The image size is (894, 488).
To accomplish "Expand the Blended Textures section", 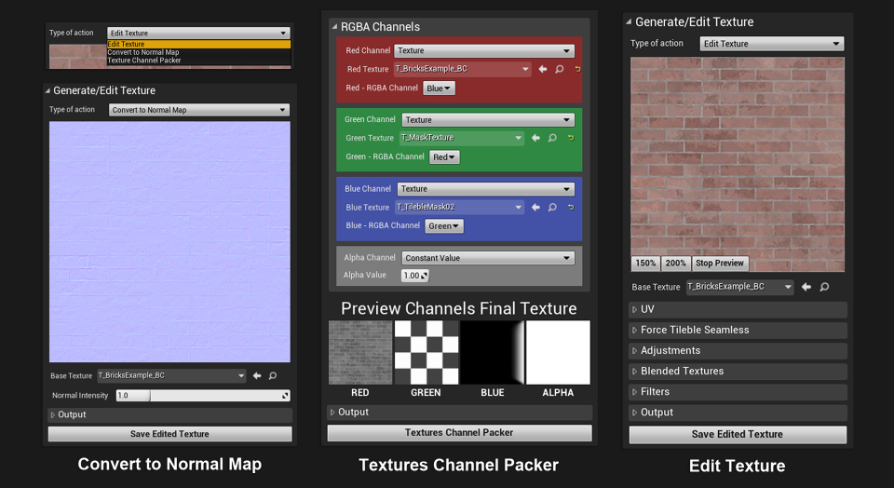I will coord(738,371).
